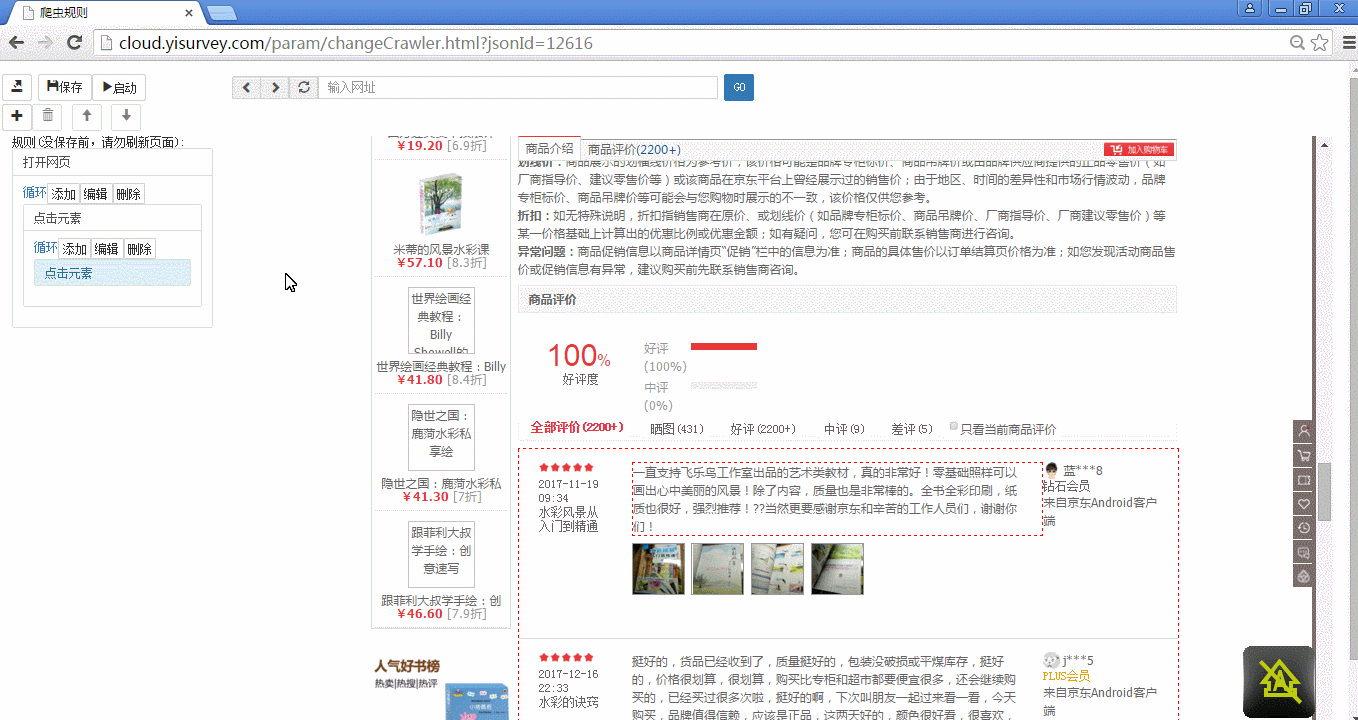1358x720 pixels.
Task: Click the address bar URL
Action: pos(355,43)
